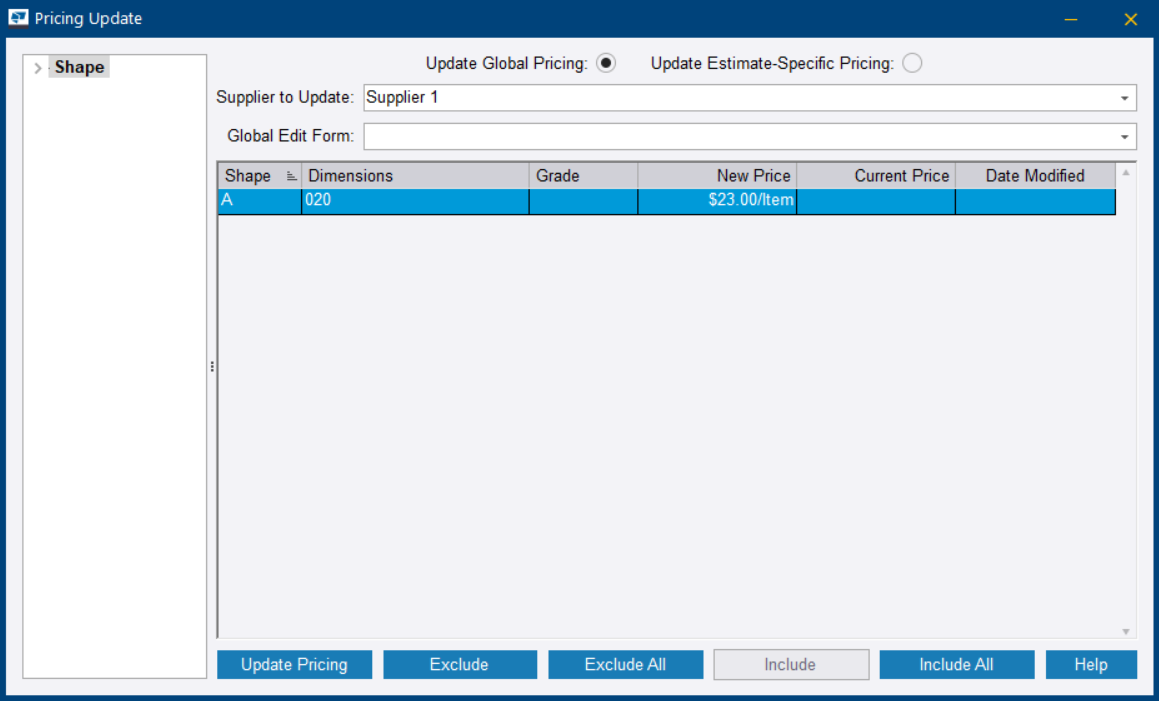Click the scrollbar down arrow in the grid
Image resolution: width=1159 pixels, height=701 pixels.
(x=1126, y=632)
